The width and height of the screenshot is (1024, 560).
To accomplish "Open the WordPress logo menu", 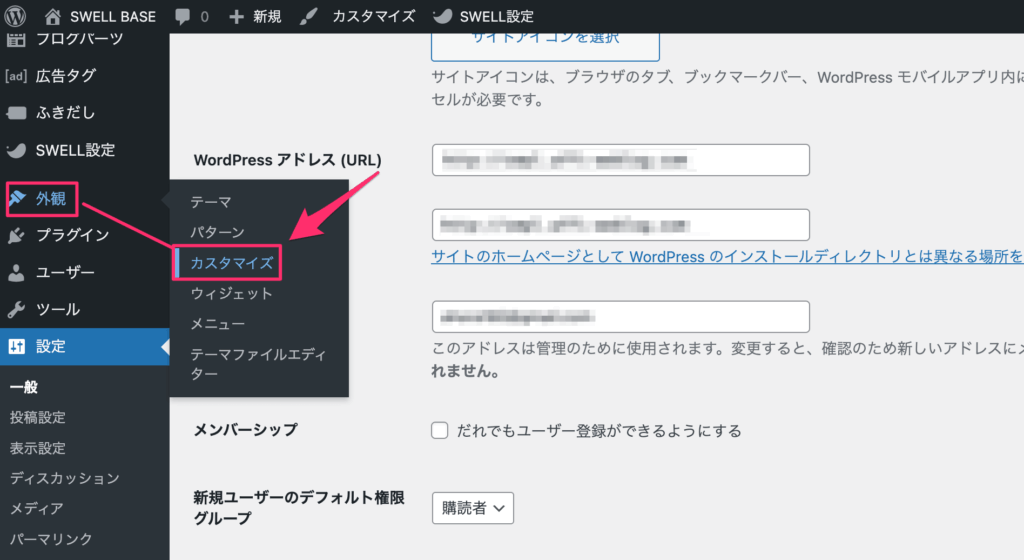I will 15,16.
